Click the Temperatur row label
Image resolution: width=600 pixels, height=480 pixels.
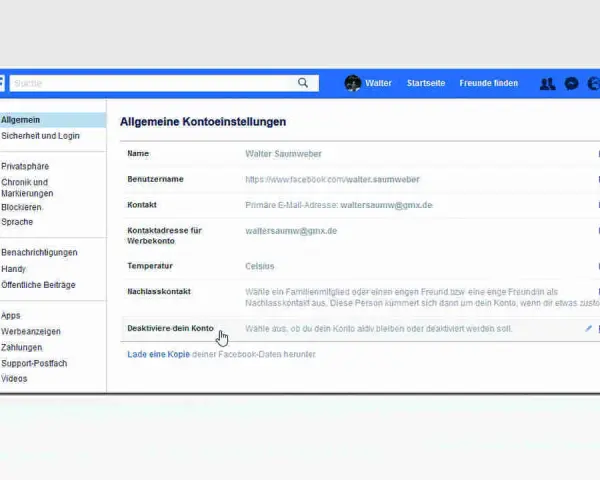(x=150, y=266)
